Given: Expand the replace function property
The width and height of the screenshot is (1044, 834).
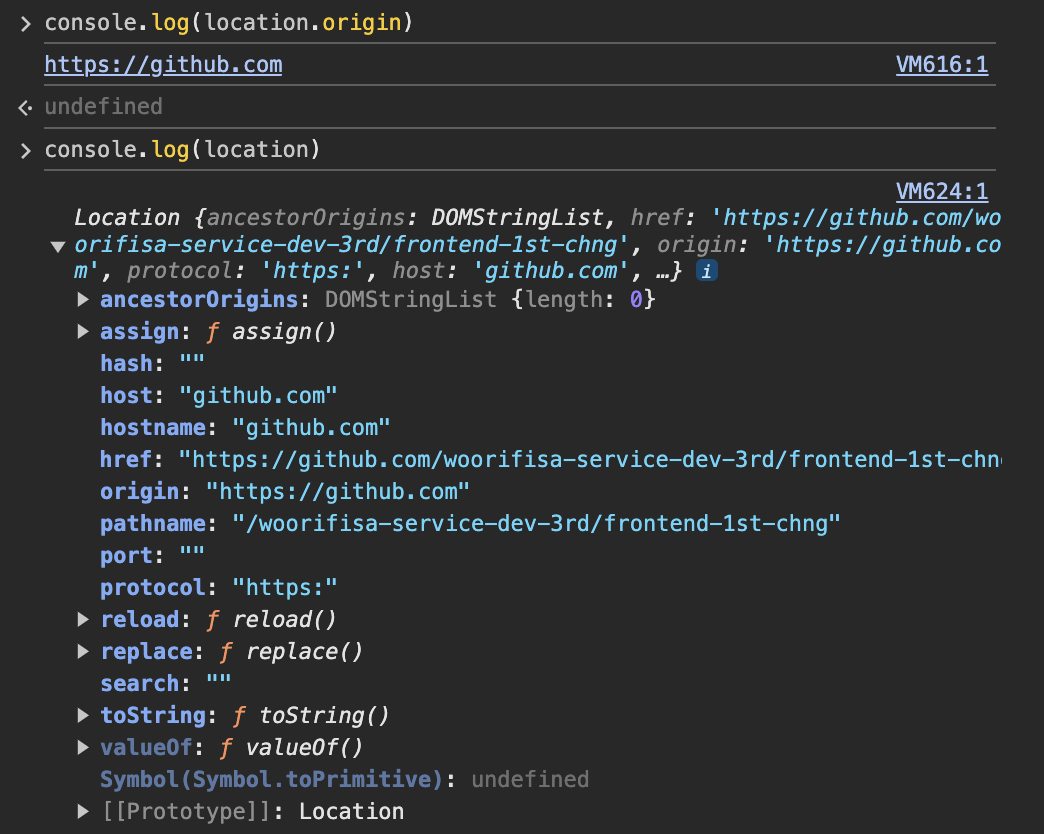Looking at the screenshot, I should [83, 652].
